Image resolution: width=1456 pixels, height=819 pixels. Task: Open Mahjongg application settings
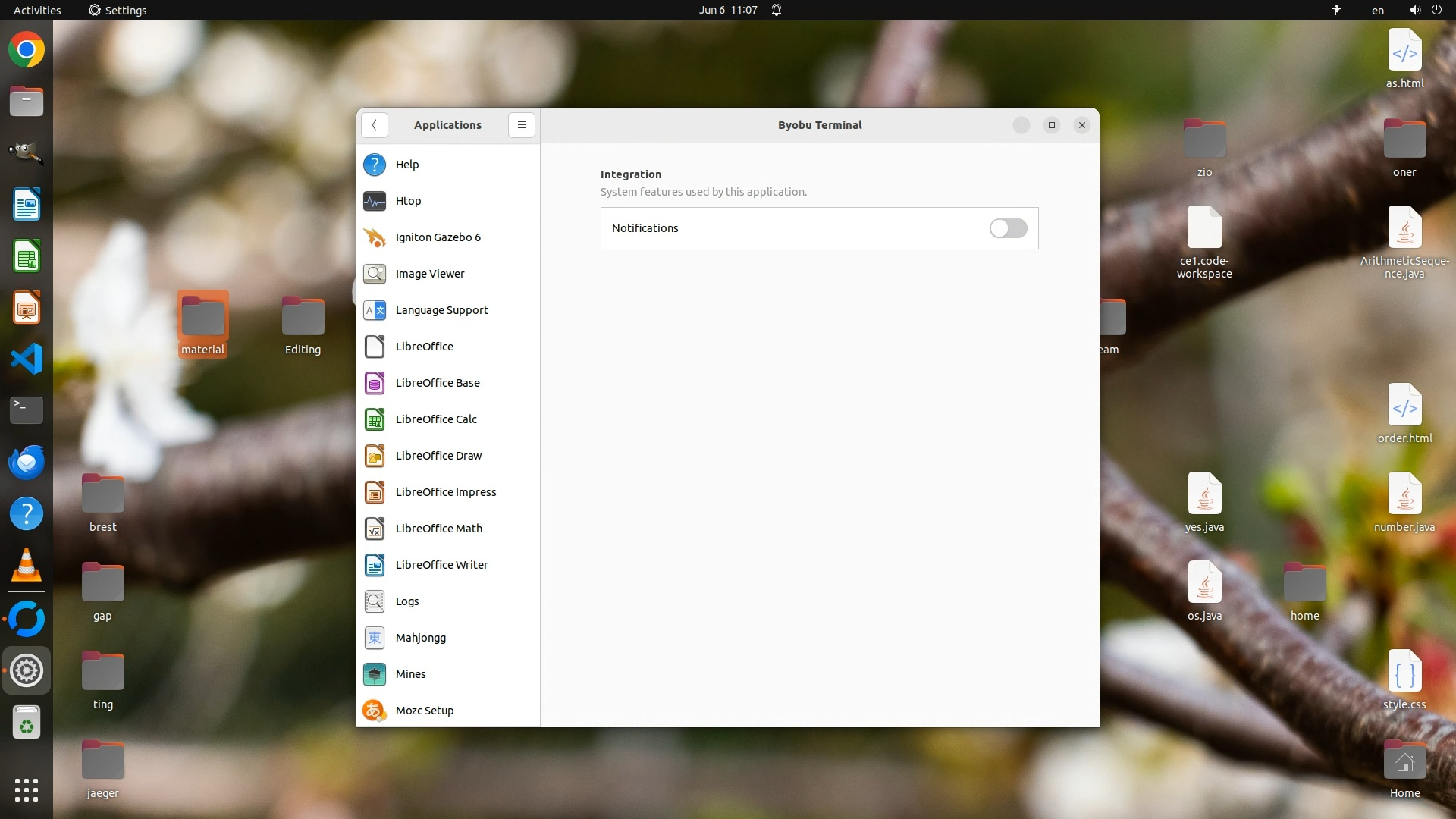point(420,638)
